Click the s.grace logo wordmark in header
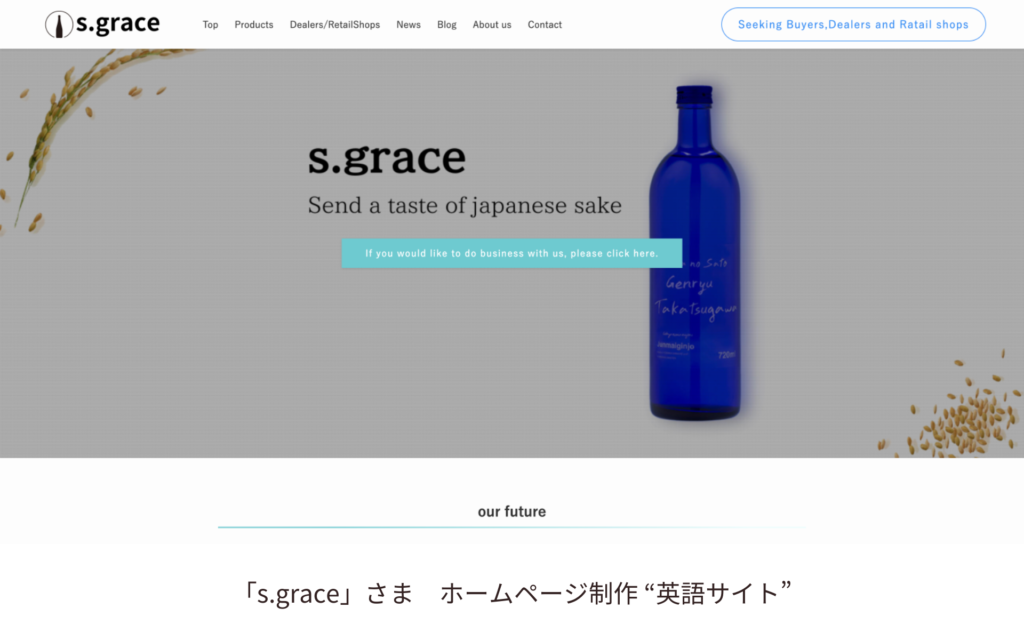Screen dimensions: 1024x640 (x=118, y=24)
